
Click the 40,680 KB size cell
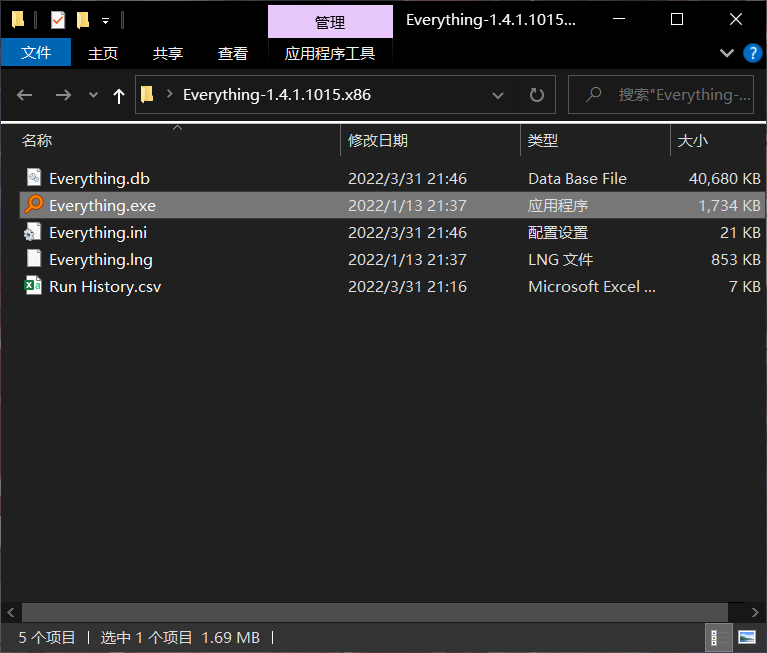pyautogui.click(x=724, y=179)
